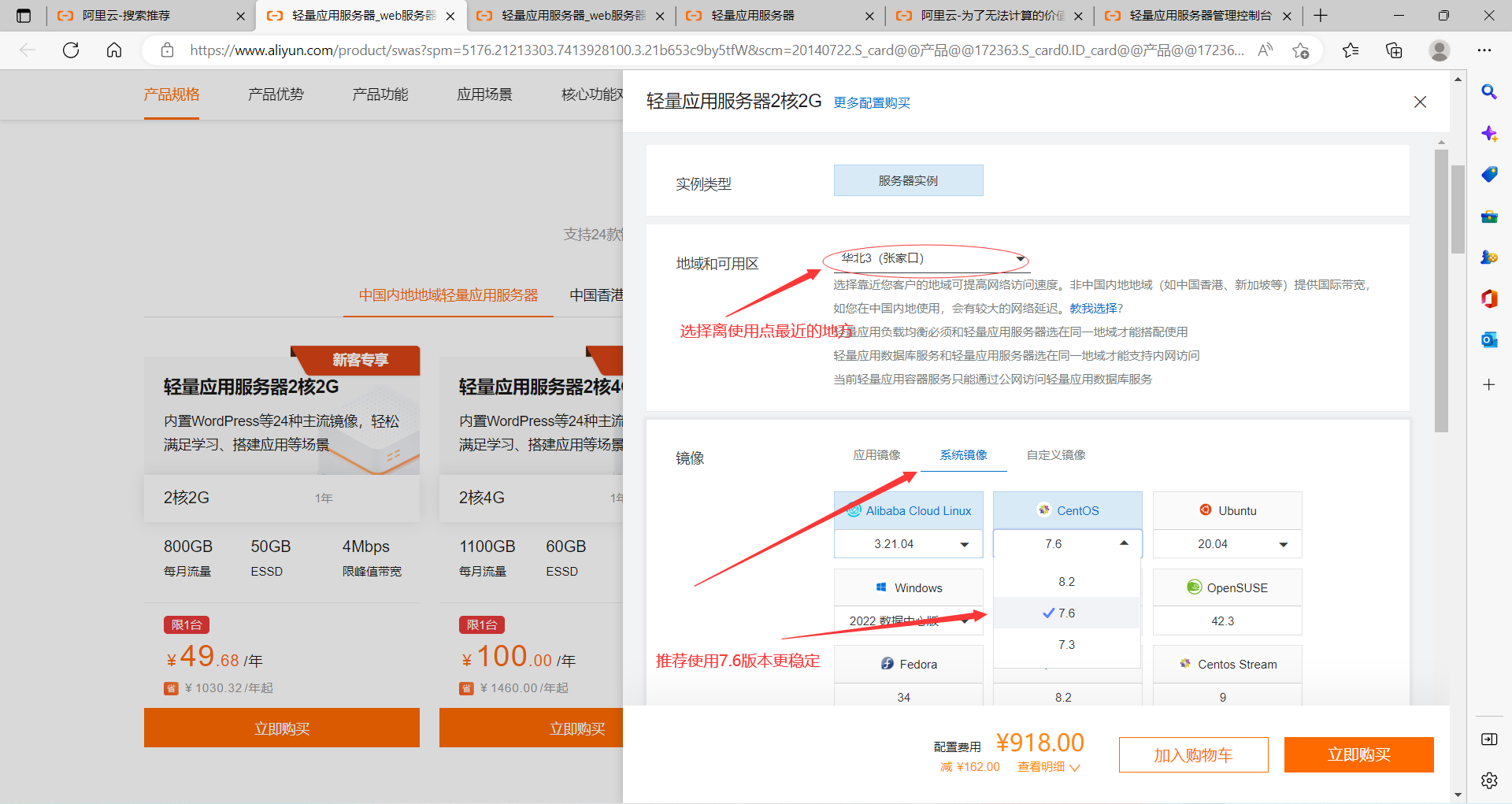The width and height of the screenshot is (1512, 804).
Task: Open the user profile avatar
Action: 1440,50
